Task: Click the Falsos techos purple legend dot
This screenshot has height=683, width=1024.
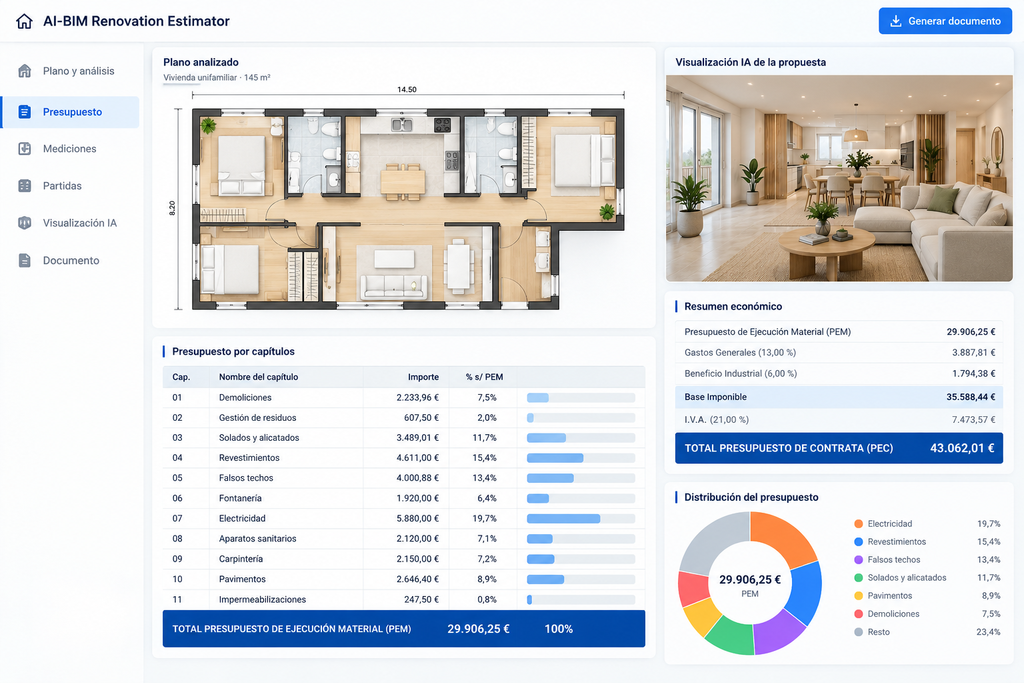Action: coord(858,560)
